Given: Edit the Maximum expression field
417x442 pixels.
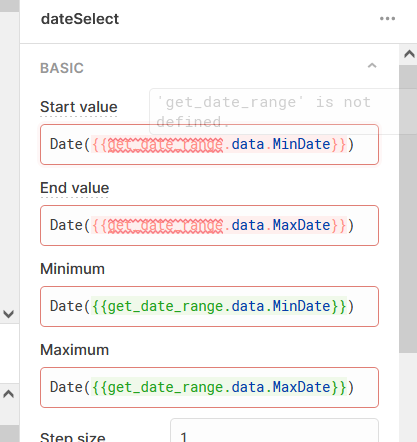Looking at the screenshot, I should (x=209, y=387).
